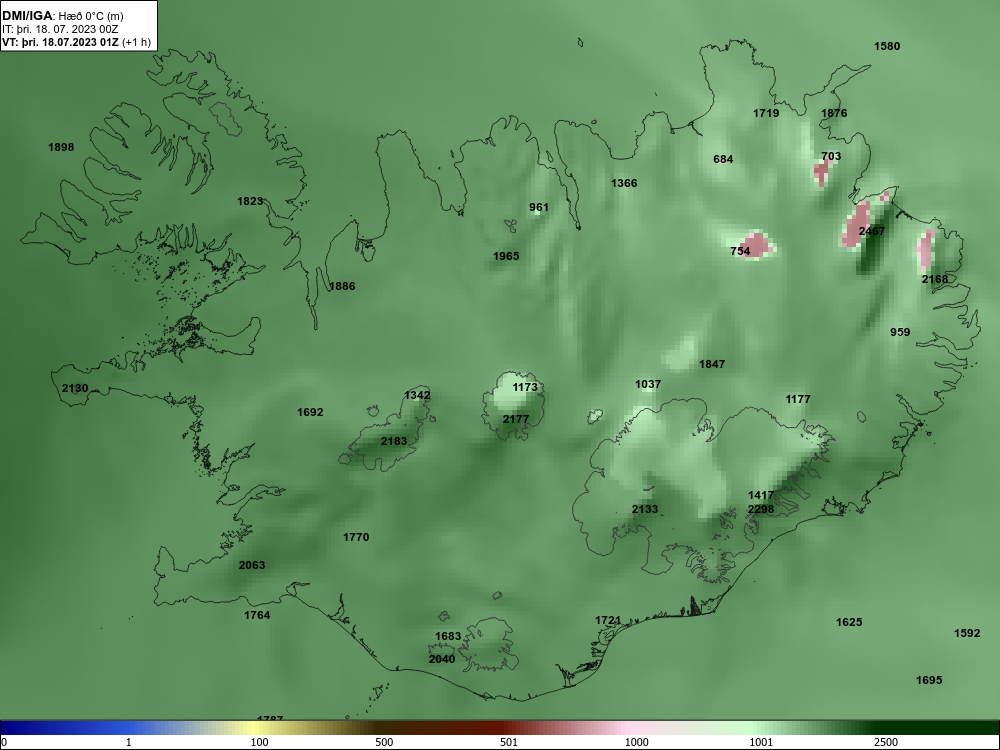Click the 754 label beside the pink area
Screen dimensions: 1000x750
click(740, 251)
